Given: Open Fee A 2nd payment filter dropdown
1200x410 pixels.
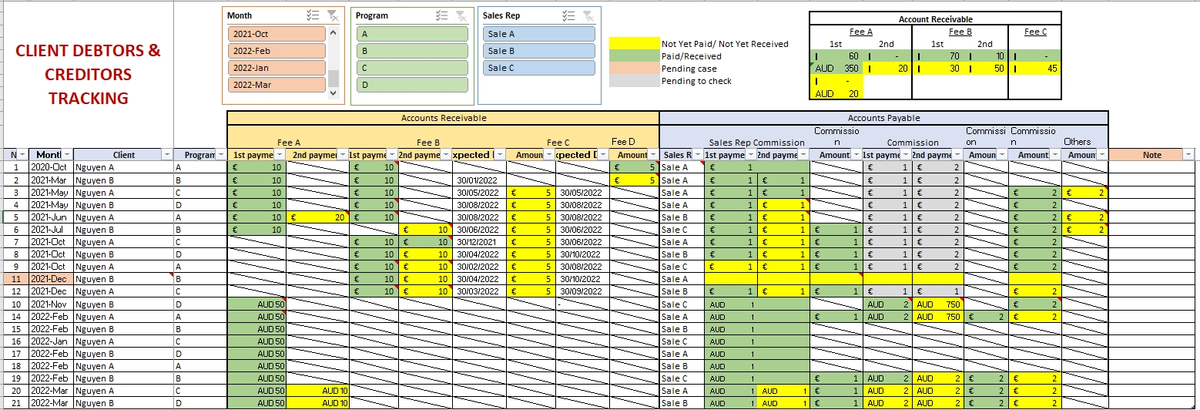Looking at the screenshot, I should (342, 156).
